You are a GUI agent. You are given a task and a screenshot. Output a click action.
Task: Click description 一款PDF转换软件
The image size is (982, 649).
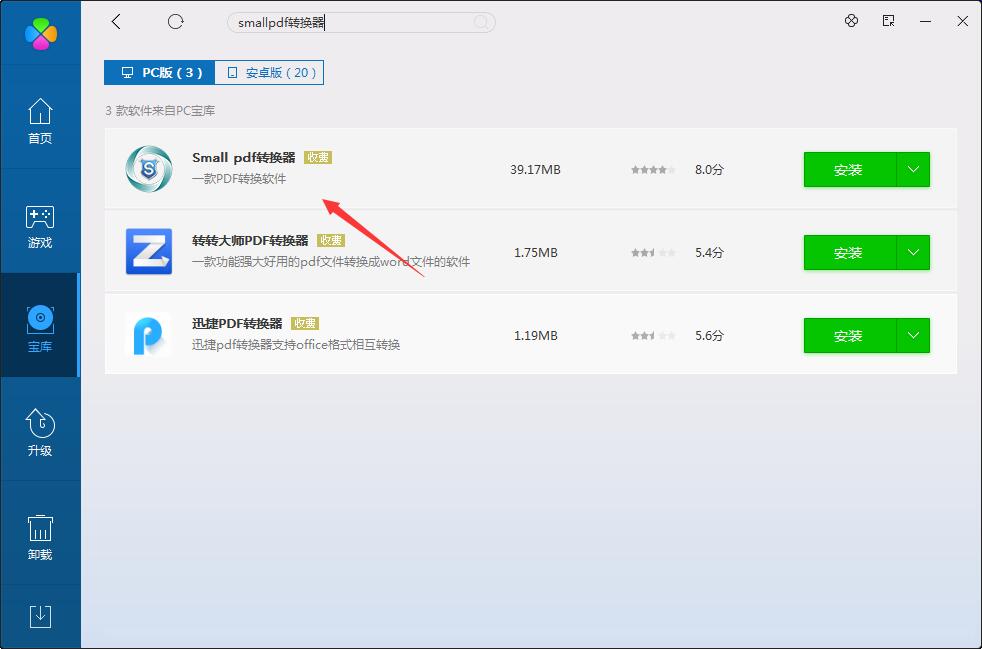click(239, 179)
